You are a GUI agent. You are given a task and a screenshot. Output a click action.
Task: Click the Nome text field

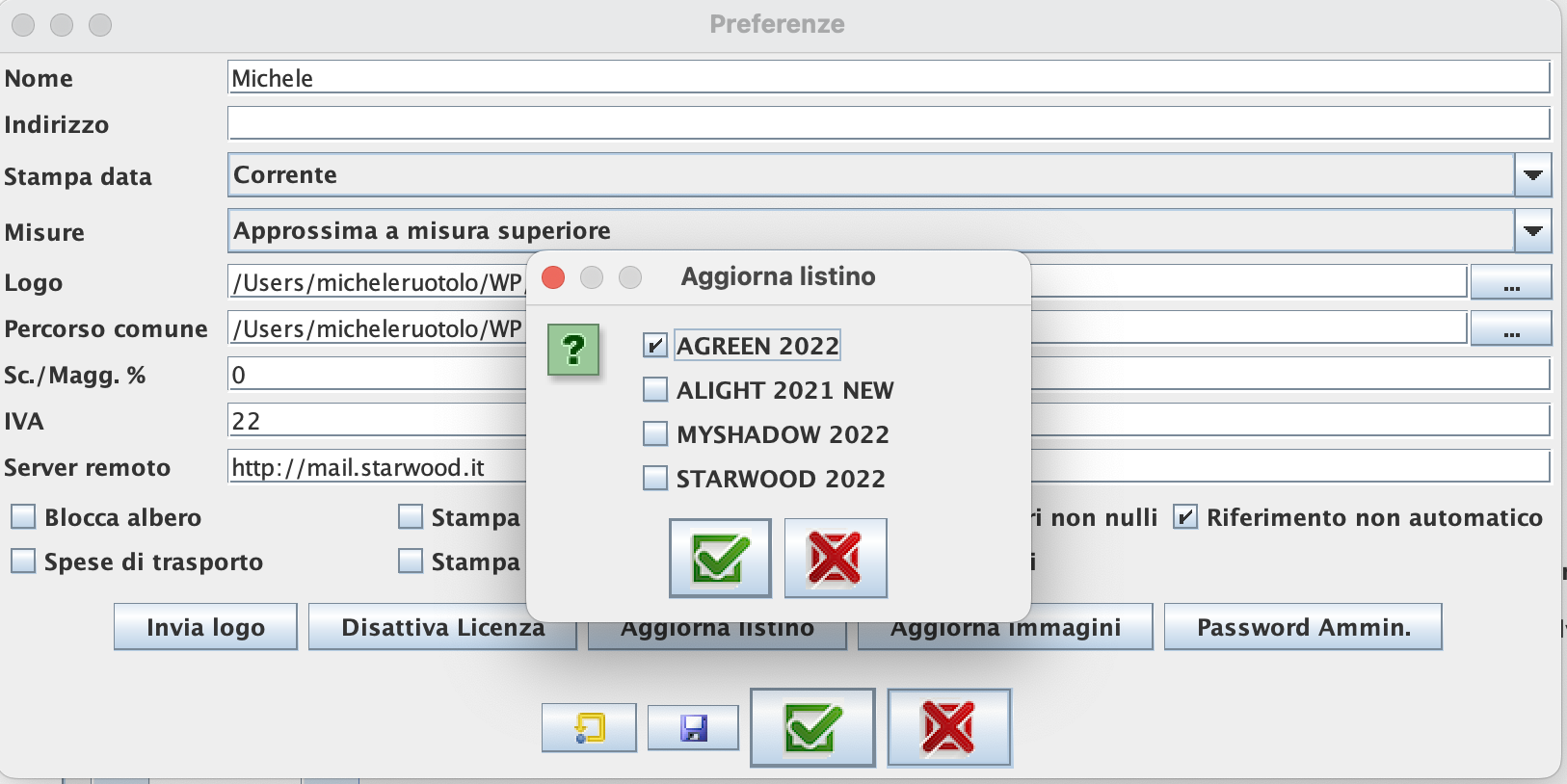click(887, 78)
